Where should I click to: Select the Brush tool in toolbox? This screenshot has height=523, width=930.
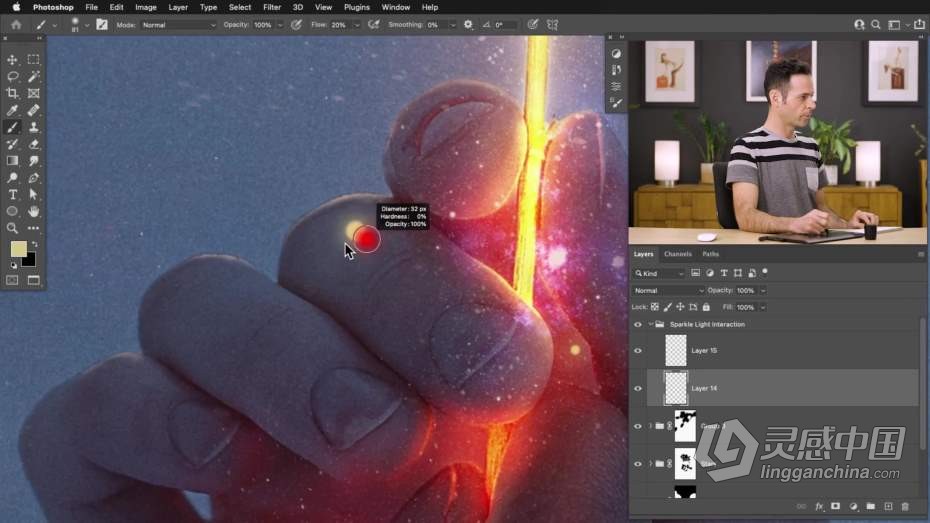click(x=12, y=127)
